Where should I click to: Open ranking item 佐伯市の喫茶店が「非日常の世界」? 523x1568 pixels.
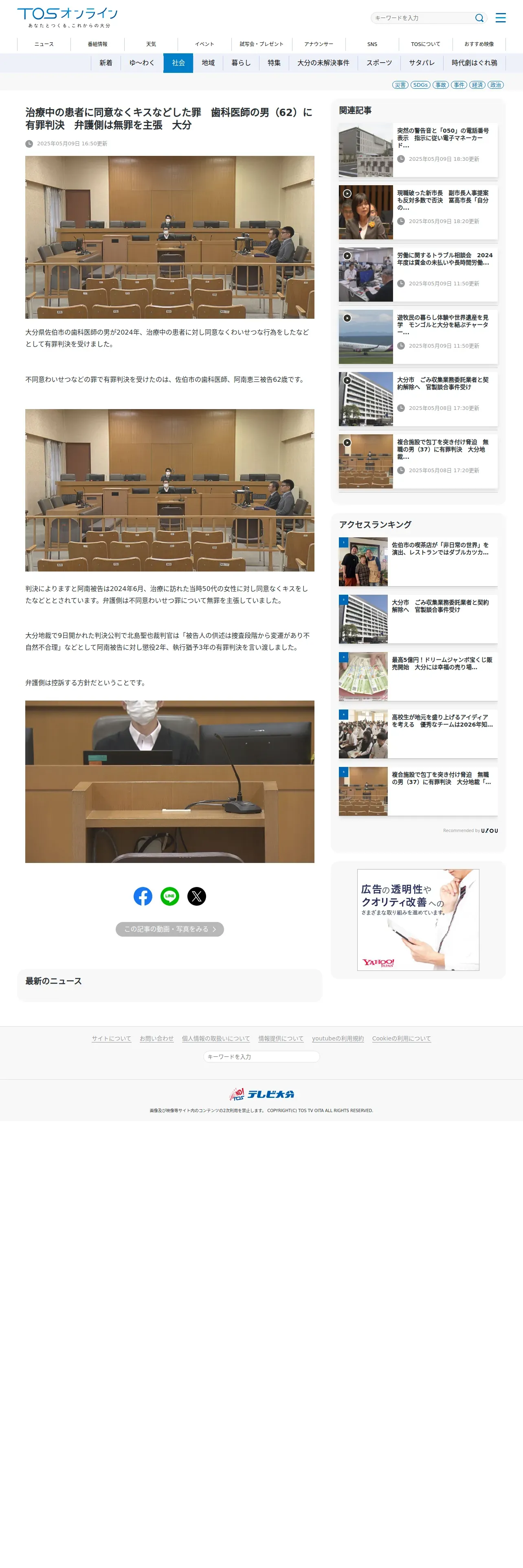click(x=418, y=562)
